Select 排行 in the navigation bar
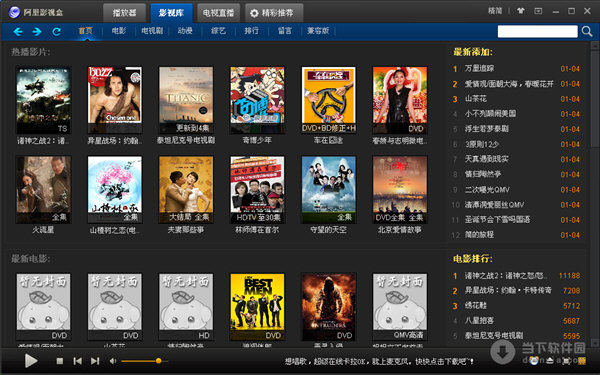 (x=251, y=31)
